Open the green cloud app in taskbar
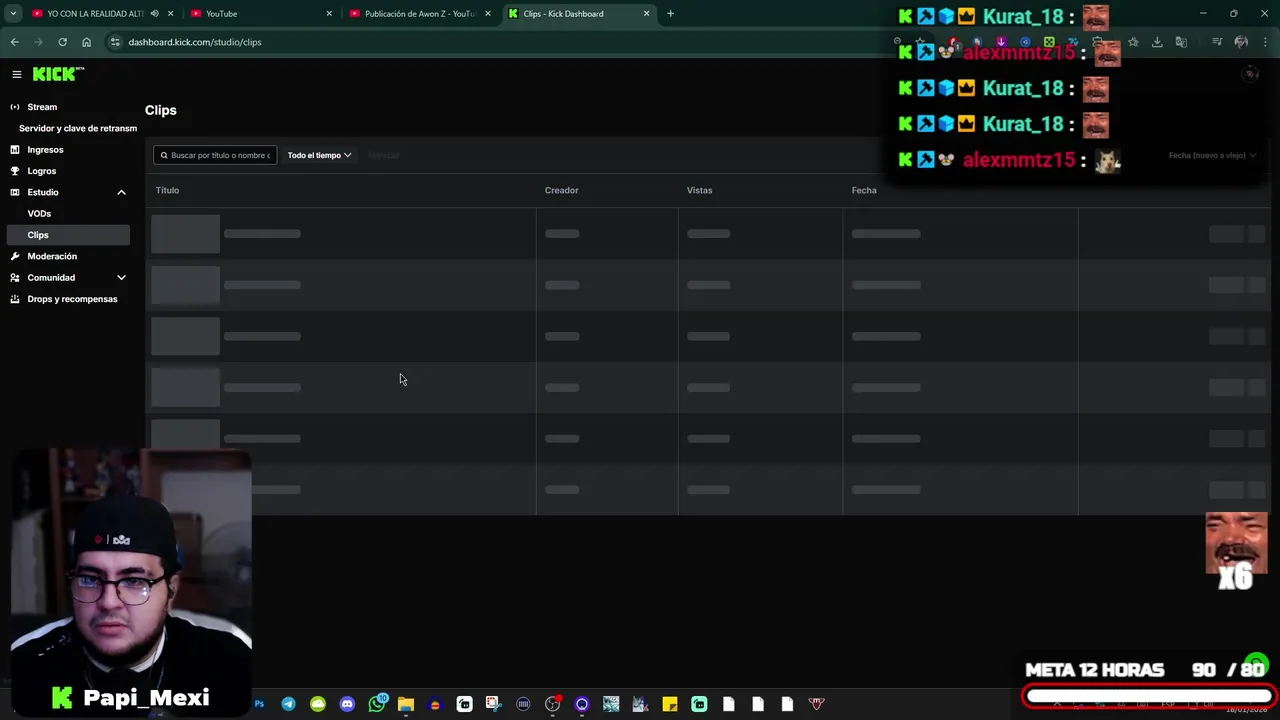This screenshot has width=1280, height=720. click(318, 704)
